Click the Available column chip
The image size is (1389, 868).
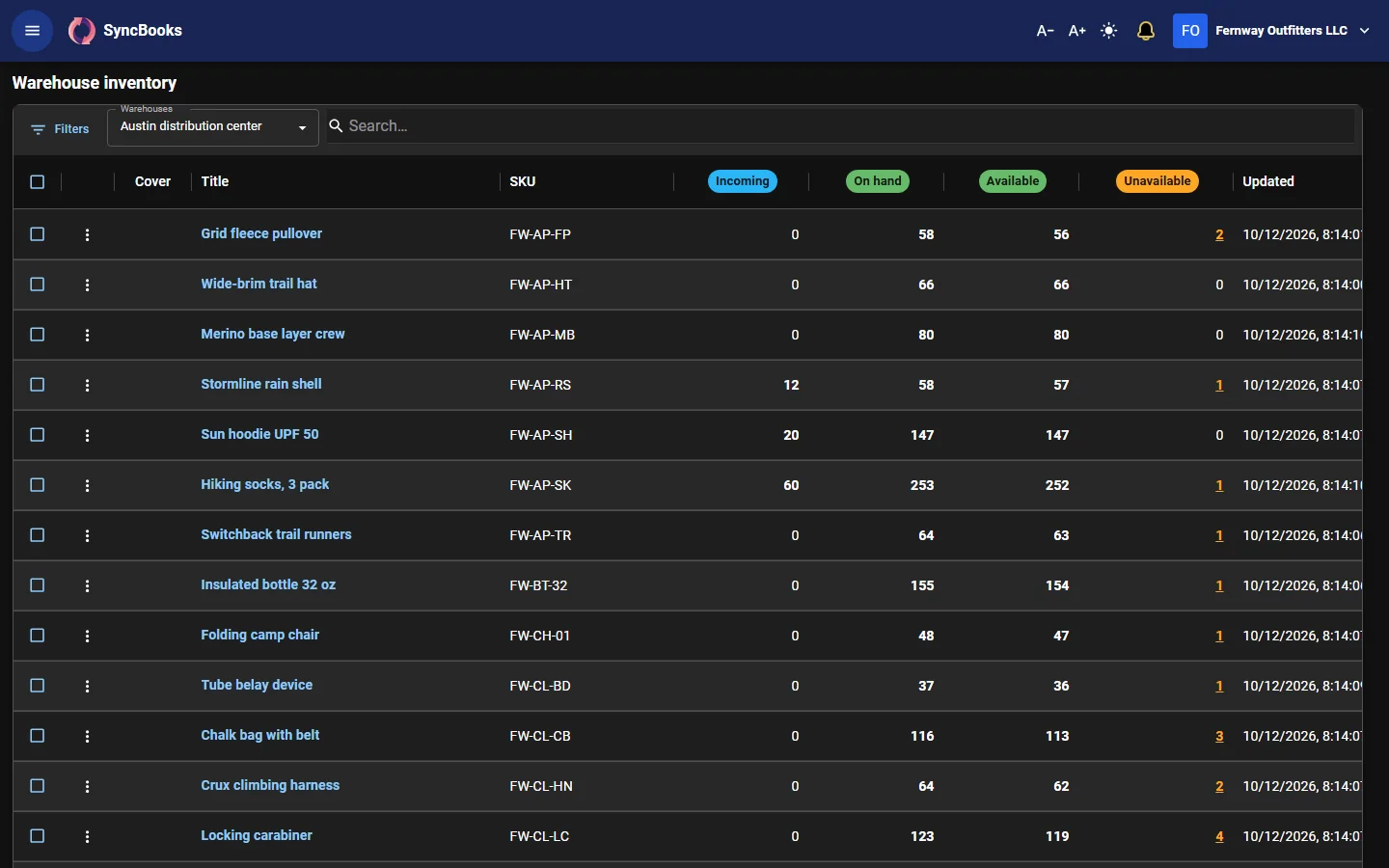tap(1013, 181)
